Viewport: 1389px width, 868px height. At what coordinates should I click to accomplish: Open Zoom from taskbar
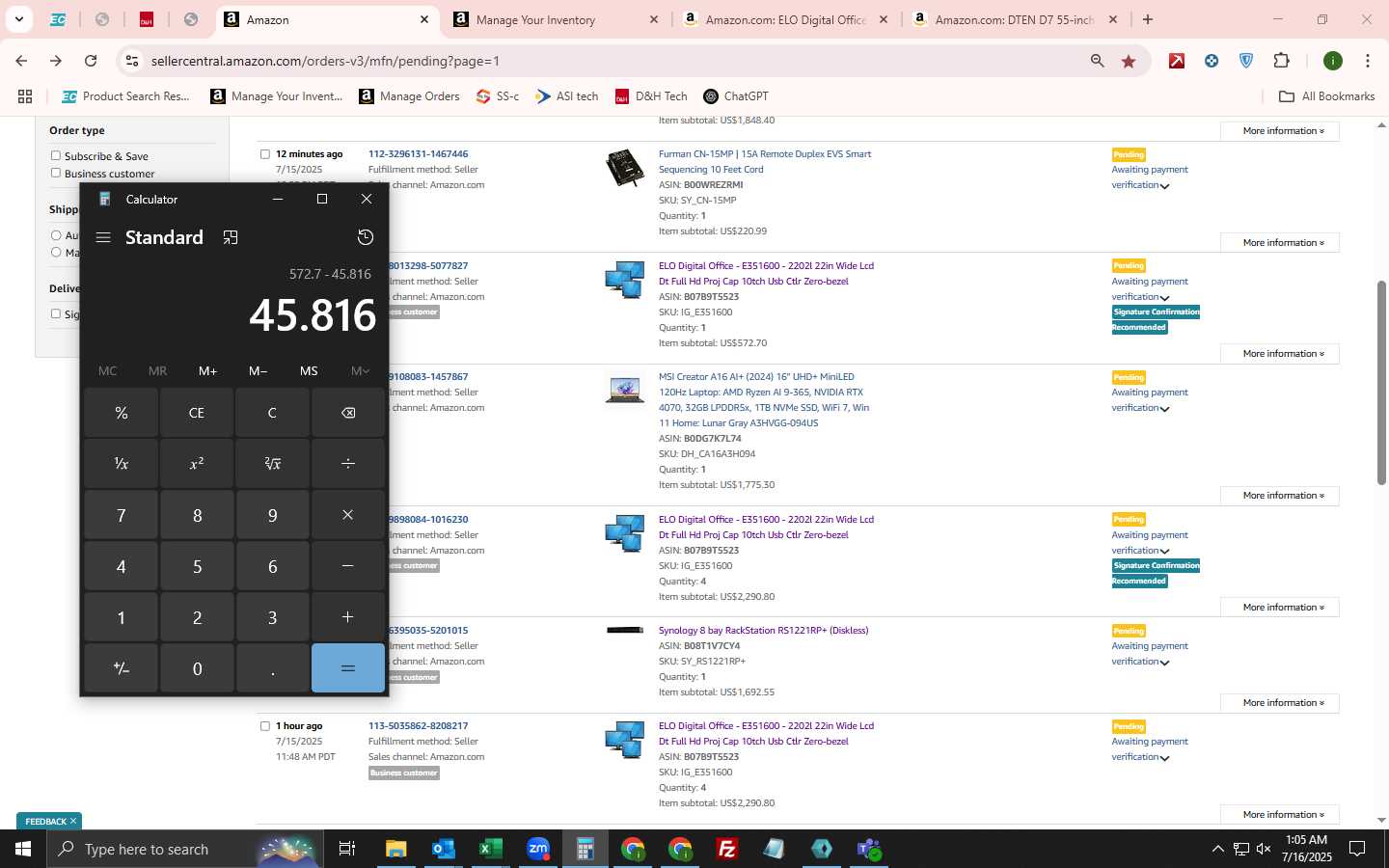[537, 849]
